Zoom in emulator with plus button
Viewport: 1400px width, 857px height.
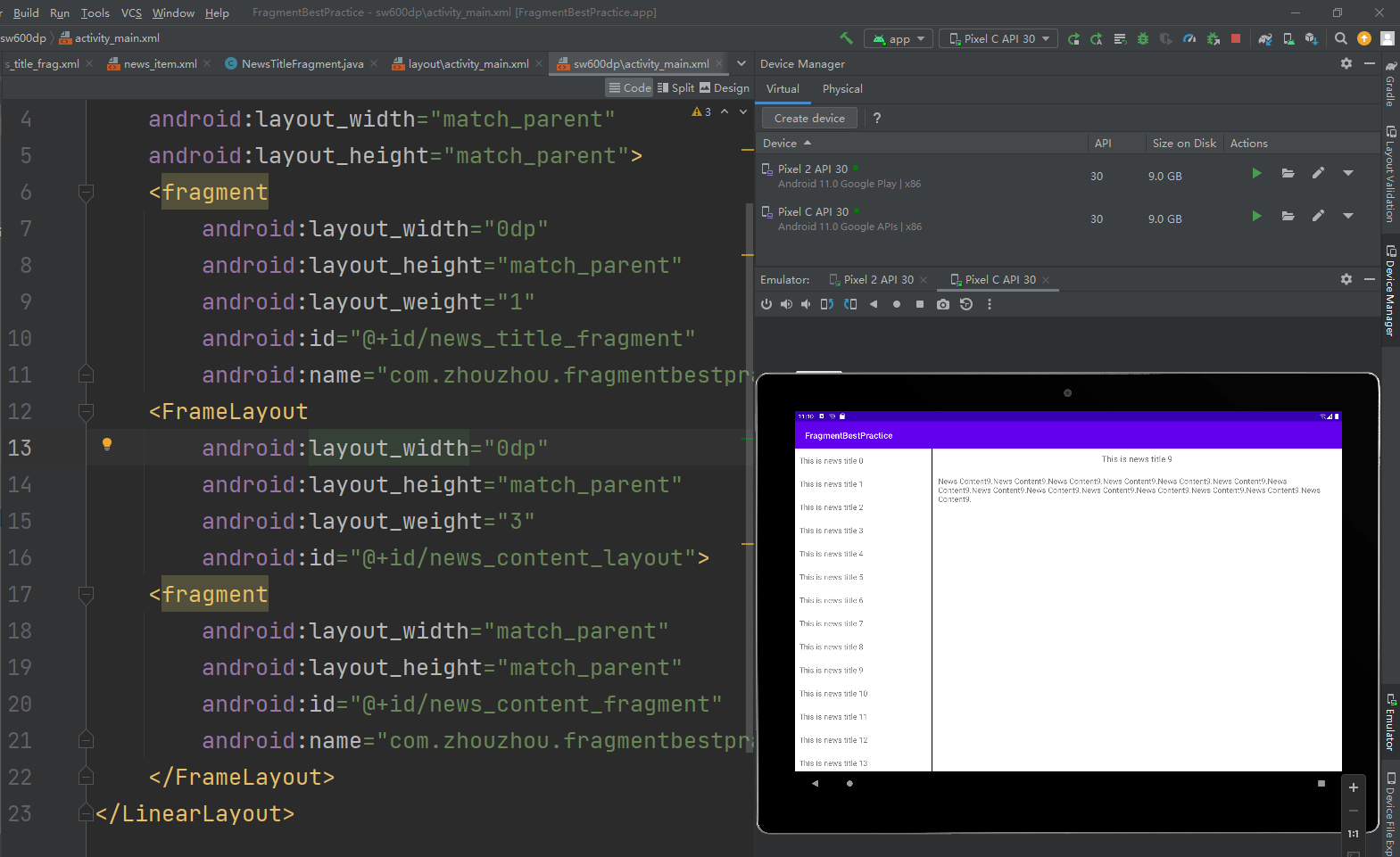(x=1354, y=787)
